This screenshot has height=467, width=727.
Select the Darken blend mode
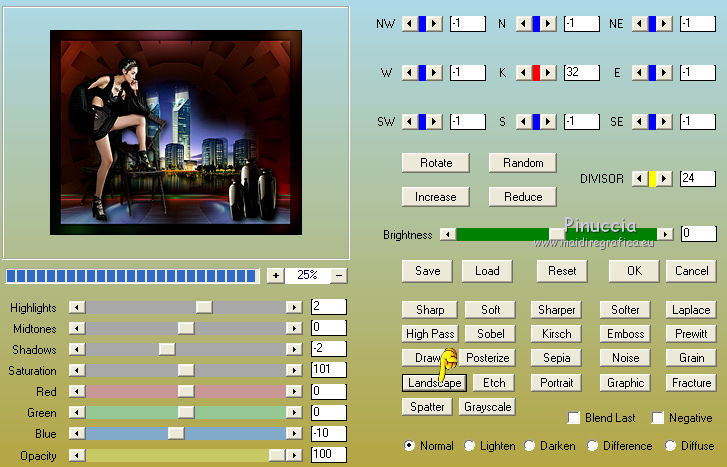(529, 446)
